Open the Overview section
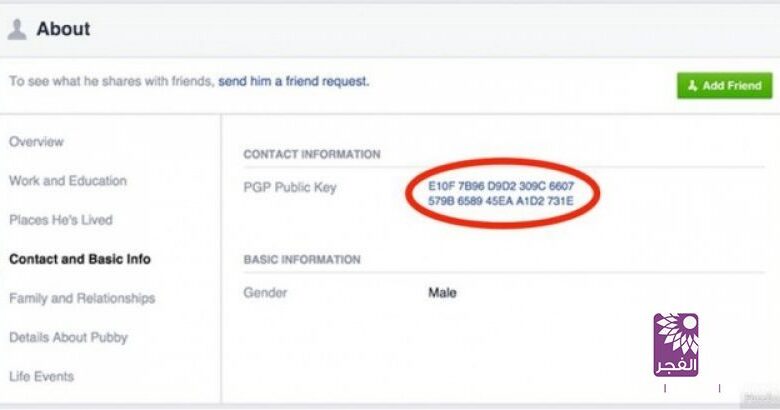This screenshot has width=780, height=410. pyautogui.click(x=36, y=142)
